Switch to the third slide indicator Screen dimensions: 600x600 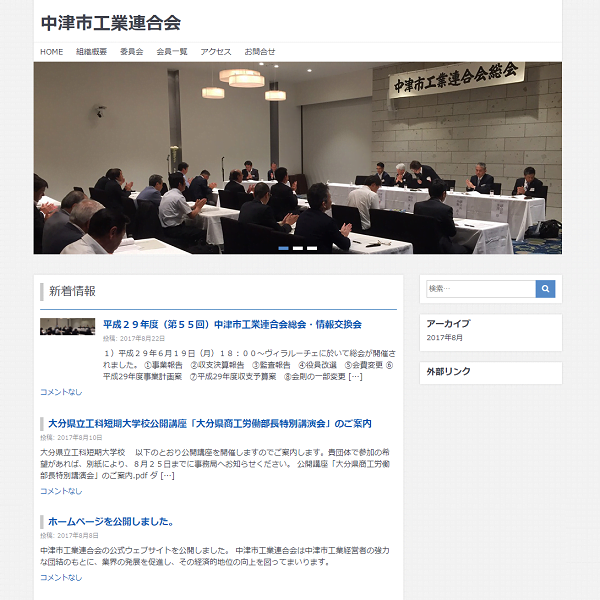tap(312, 248)
